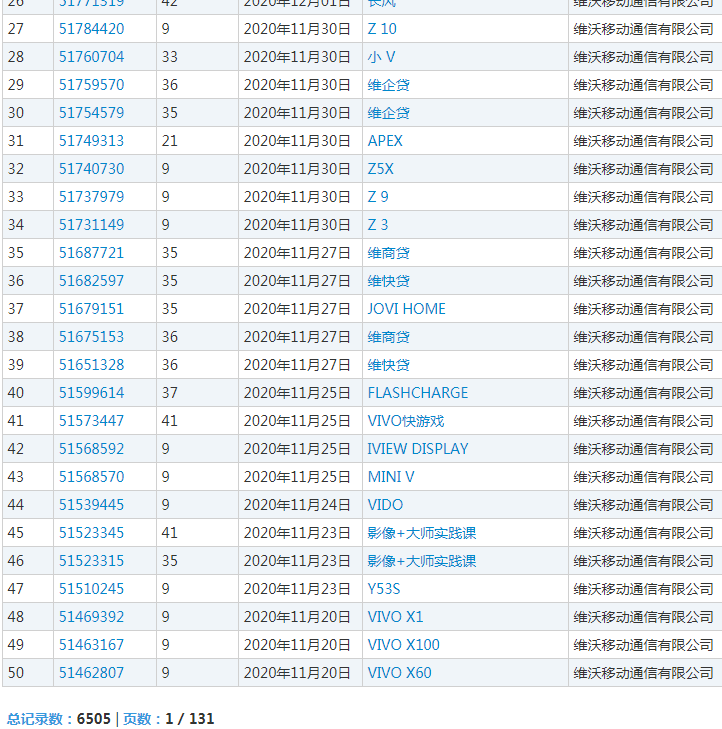
Task: Click the Z 9 trademark name
Action: point(378,197)
